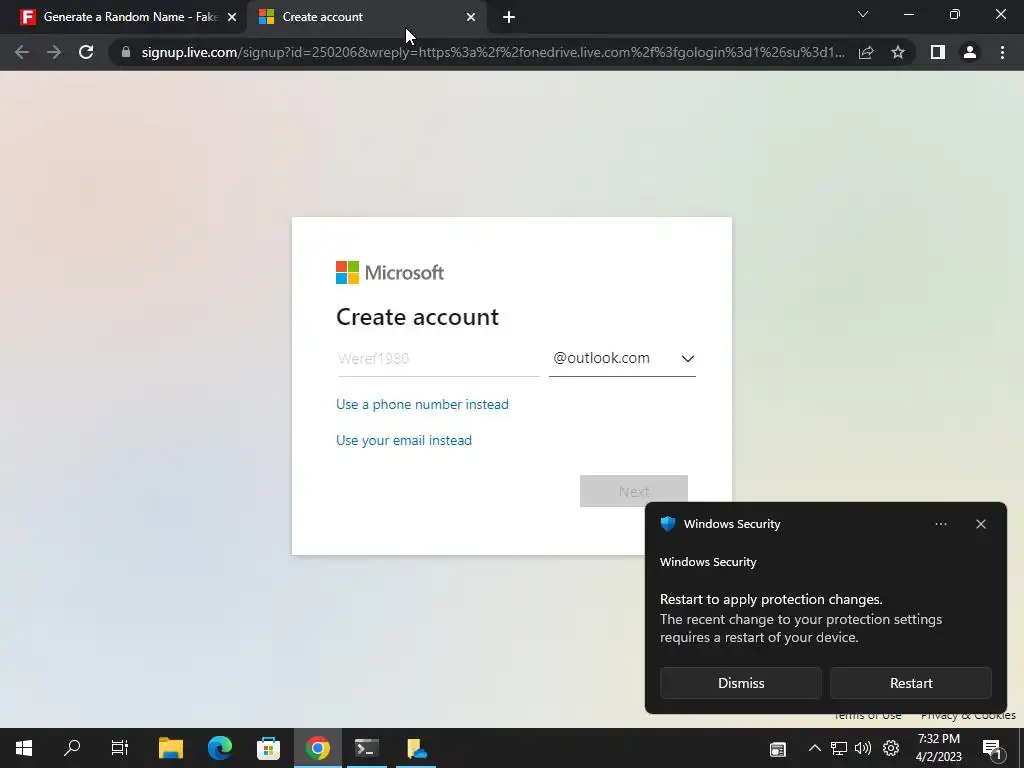Click the news widget tray icon
Image resolution: width=1024 pixels, height=768 pixels.
coord(778,749)
